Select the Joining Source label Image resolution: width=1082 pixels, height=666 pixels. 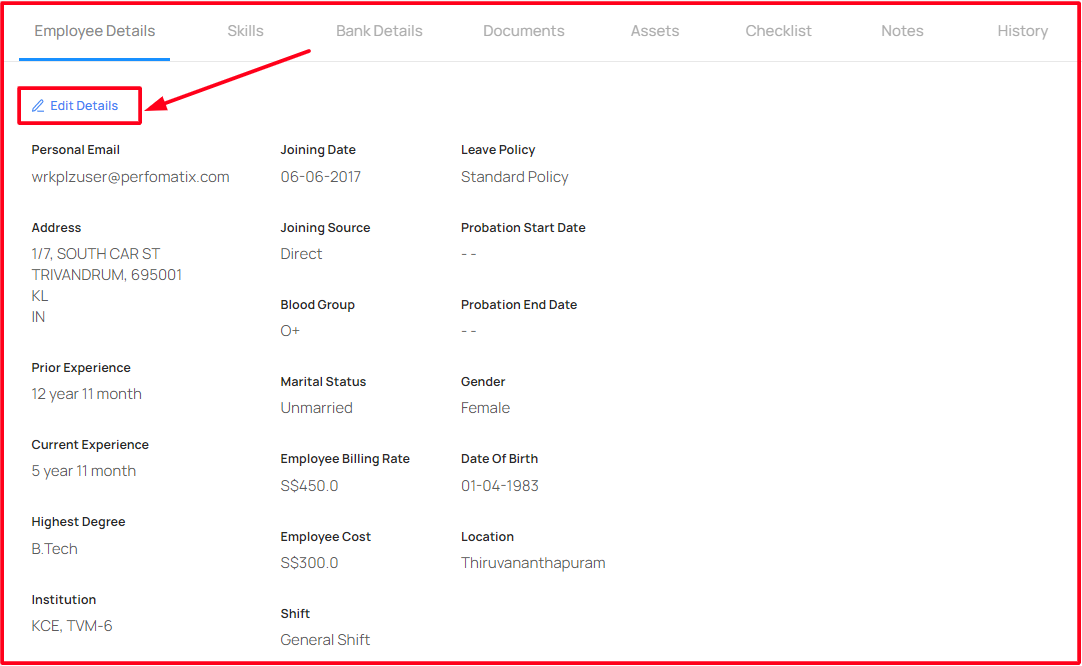point(325,228)
